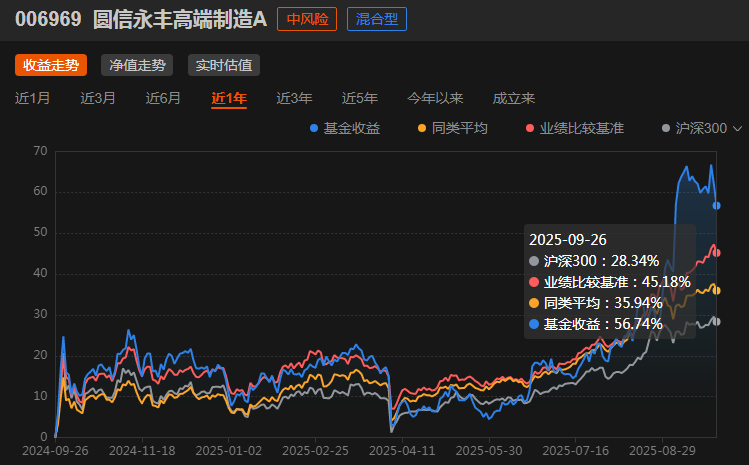Show 今年以来 performance range
The height and width of the screenshot is (465, 749).
[435, 98]
